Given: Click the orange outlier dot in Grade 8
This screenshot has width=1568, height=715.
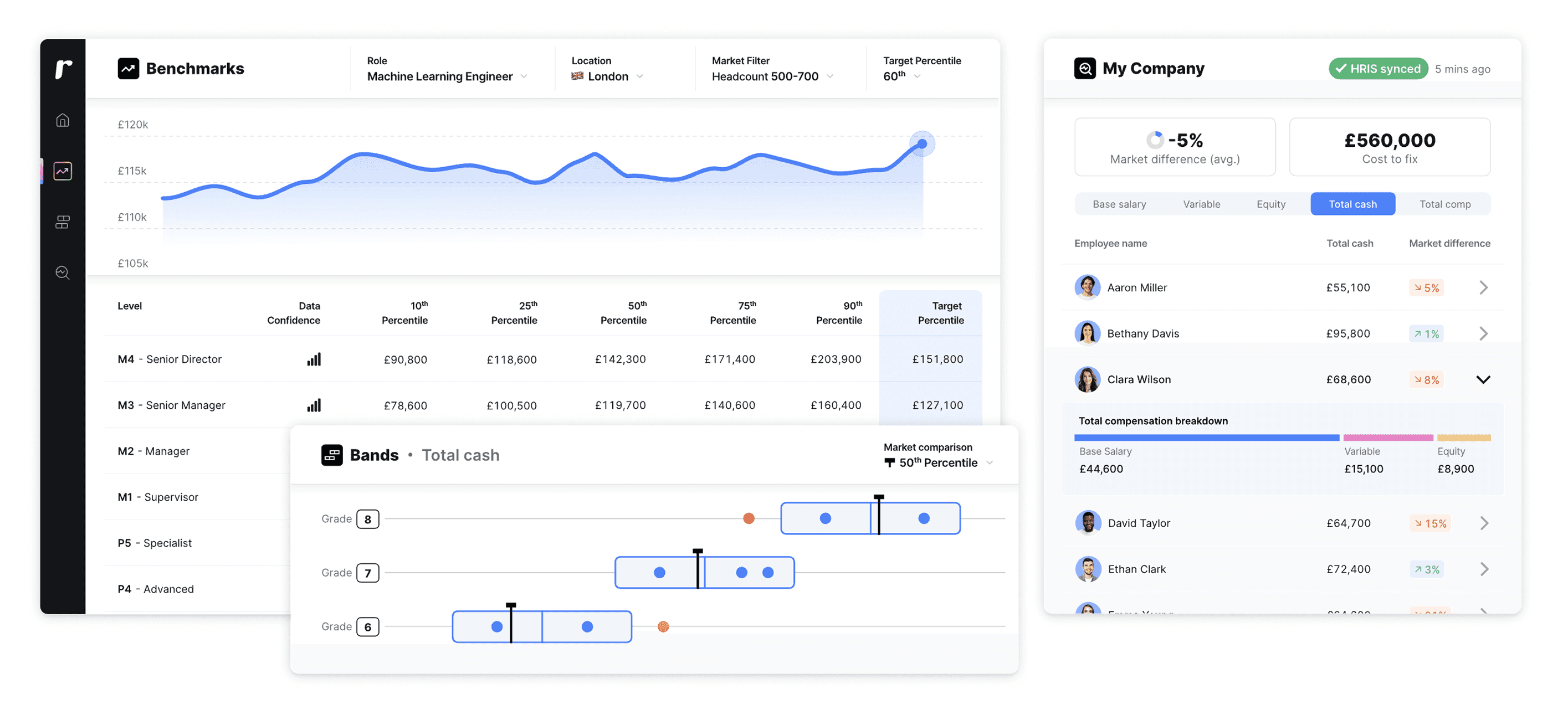Looking at the screenshot, I should coord(749,518).
